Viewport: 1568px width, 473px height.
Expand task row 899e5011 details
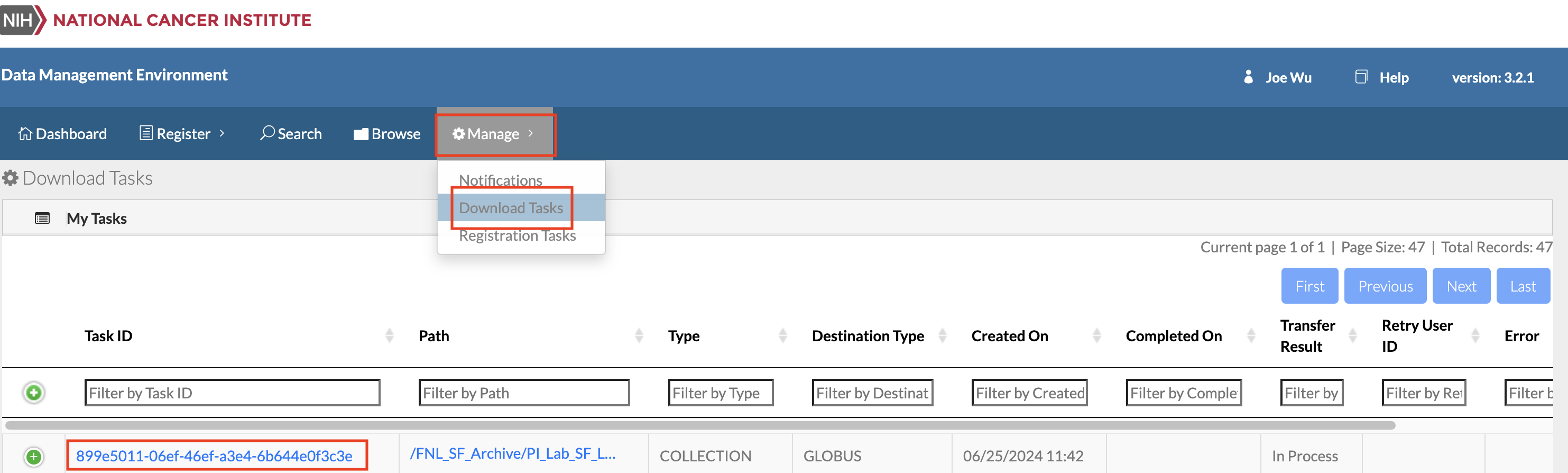coord(34,456)
